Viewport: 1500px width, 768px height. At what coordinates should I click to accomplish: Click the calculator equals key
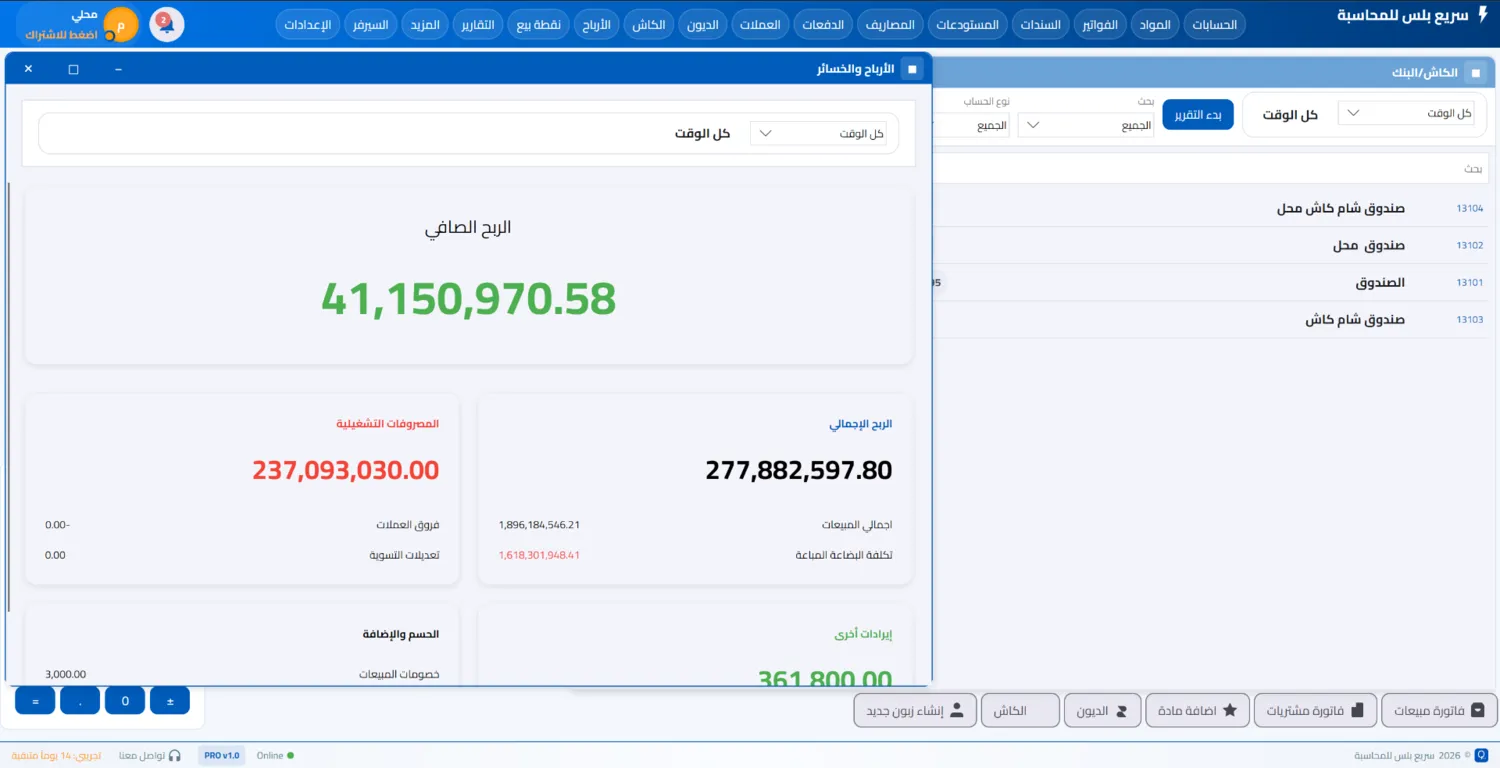tap(35, 701)
